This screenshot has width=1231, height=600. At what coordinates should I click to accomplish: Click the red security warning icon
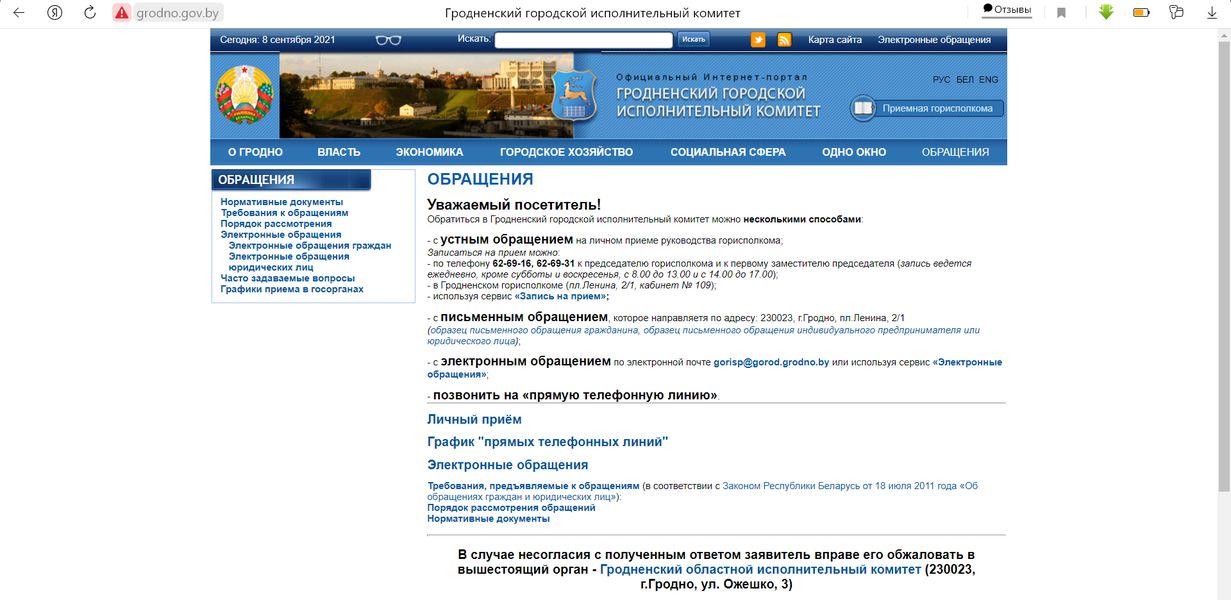pyautogui.click(x=122, y=13)
